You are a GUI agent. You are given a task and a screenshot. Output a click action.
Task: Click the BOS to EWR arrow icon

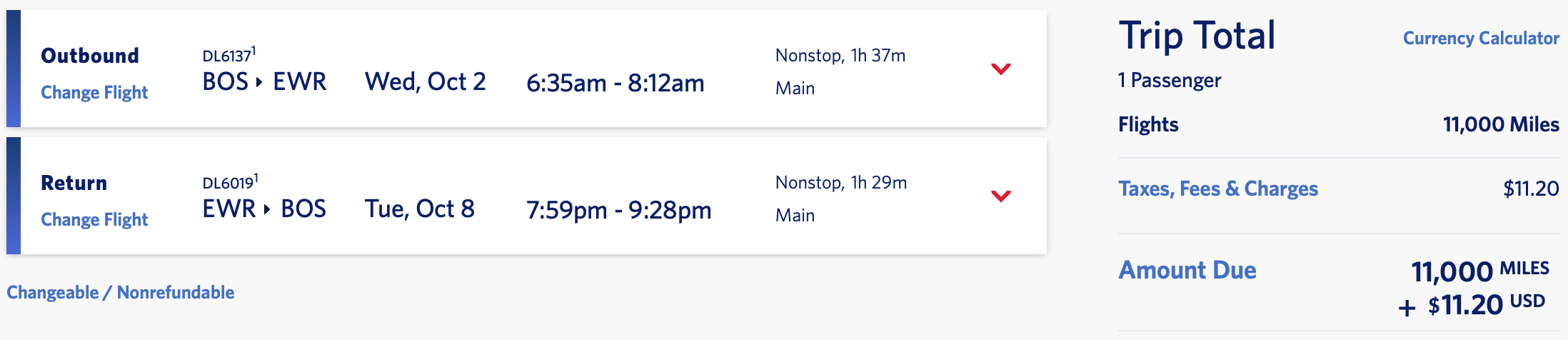pos(259,83)
